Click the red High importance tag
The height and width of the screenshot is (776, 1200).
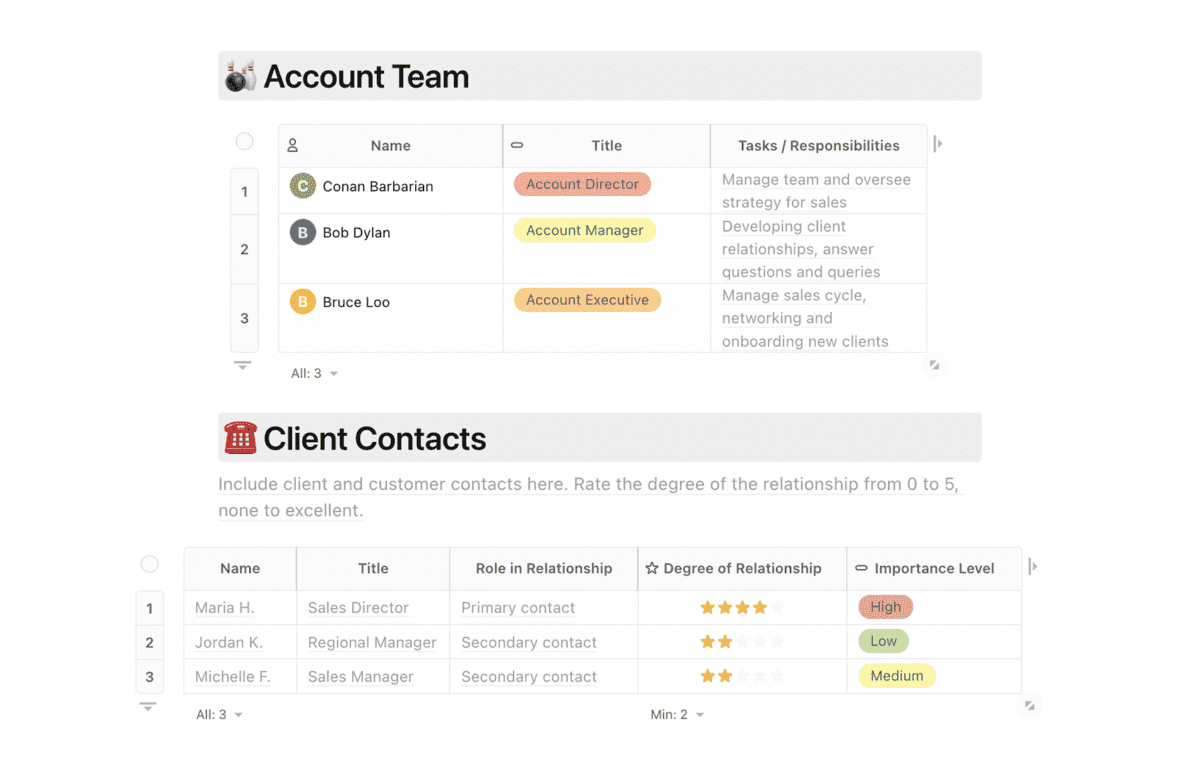coord(886,607)
